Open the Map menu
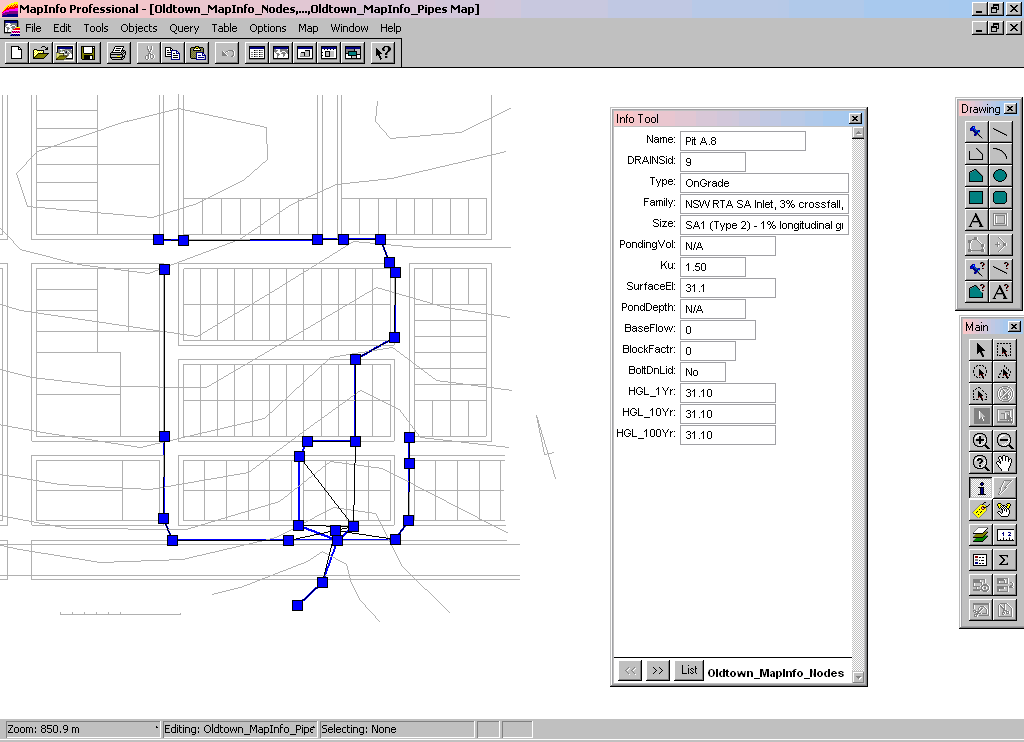 (x=308, y=28)
